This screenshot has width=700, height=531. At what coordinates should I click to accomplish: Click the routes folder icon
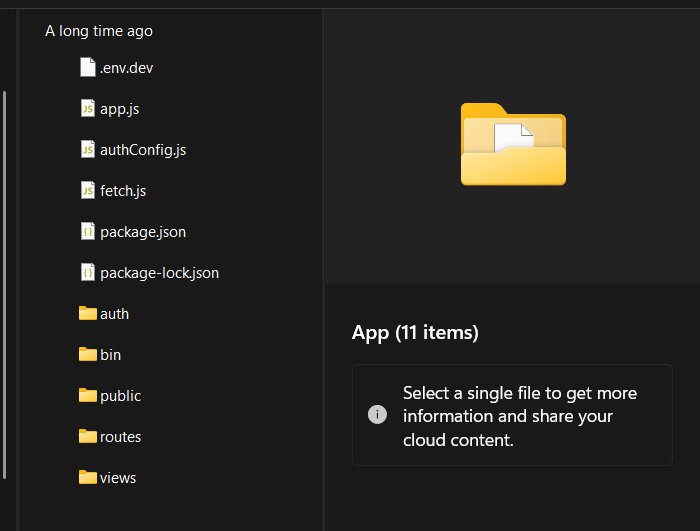pyautogui.click(x=88, y=436)
